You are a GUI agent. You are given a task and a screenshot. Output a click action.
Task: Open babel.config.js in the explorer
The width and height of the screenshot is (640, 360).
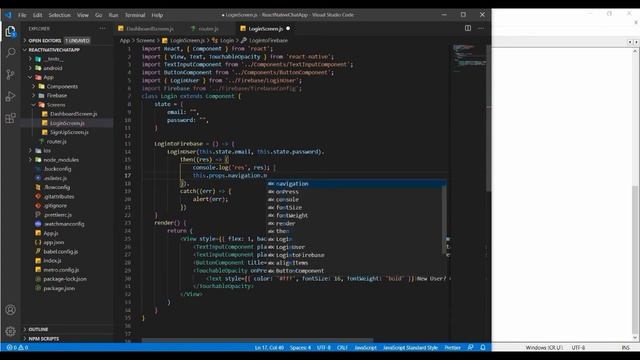(60, 251)
